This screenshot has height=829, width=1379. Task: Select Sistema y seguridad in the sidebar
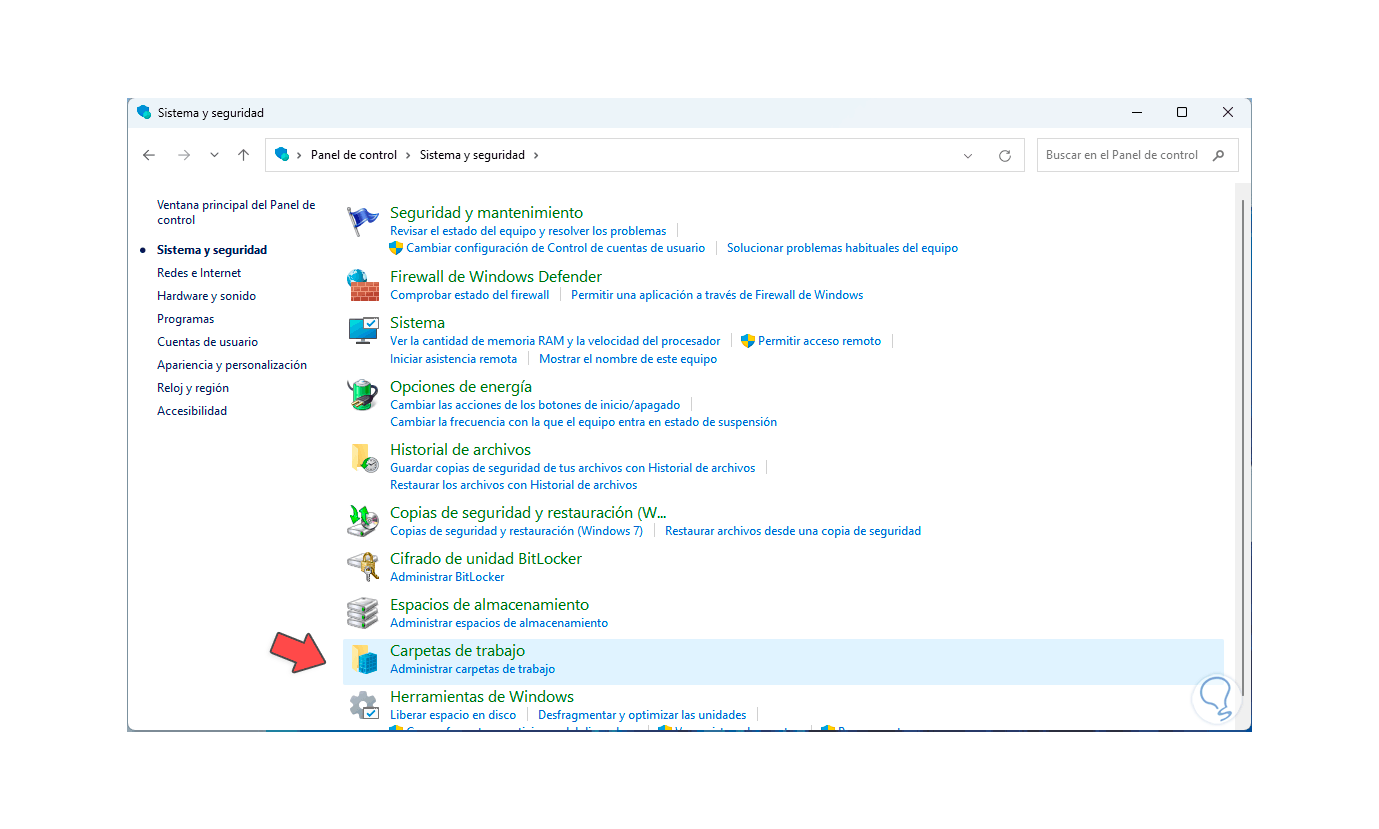pyautogui.click(x=212, y=250)
